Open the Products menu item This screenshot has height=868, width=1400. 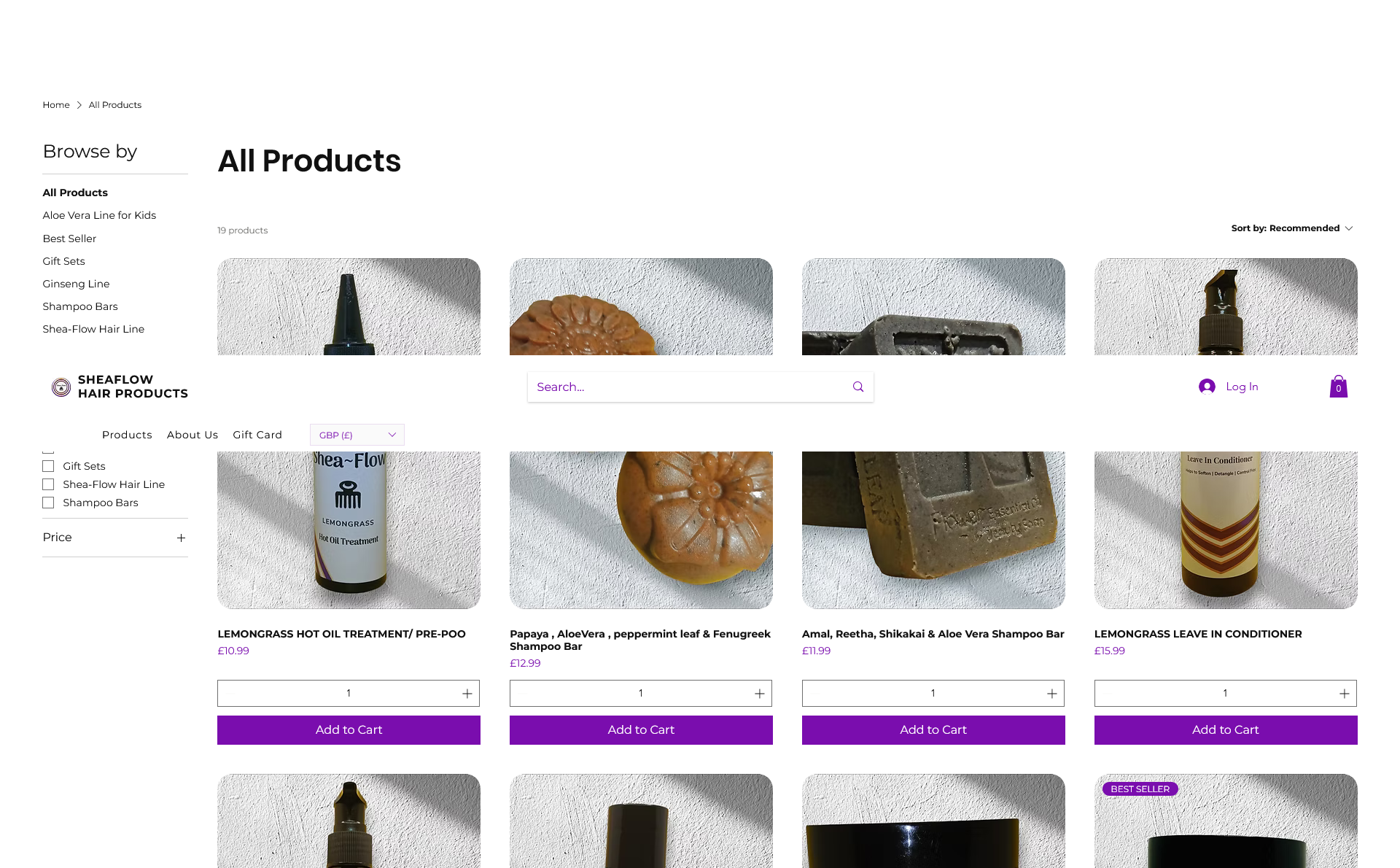pos(127,435)
